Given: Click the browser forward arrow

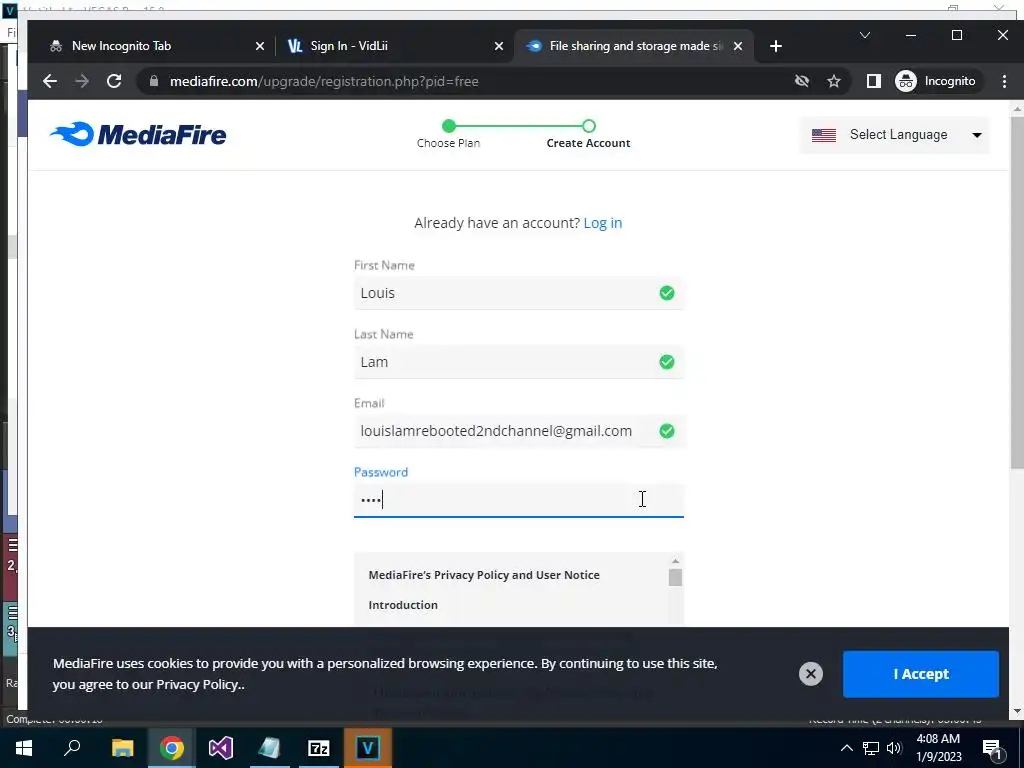Looking at the screenshot, I should (82, 81).
